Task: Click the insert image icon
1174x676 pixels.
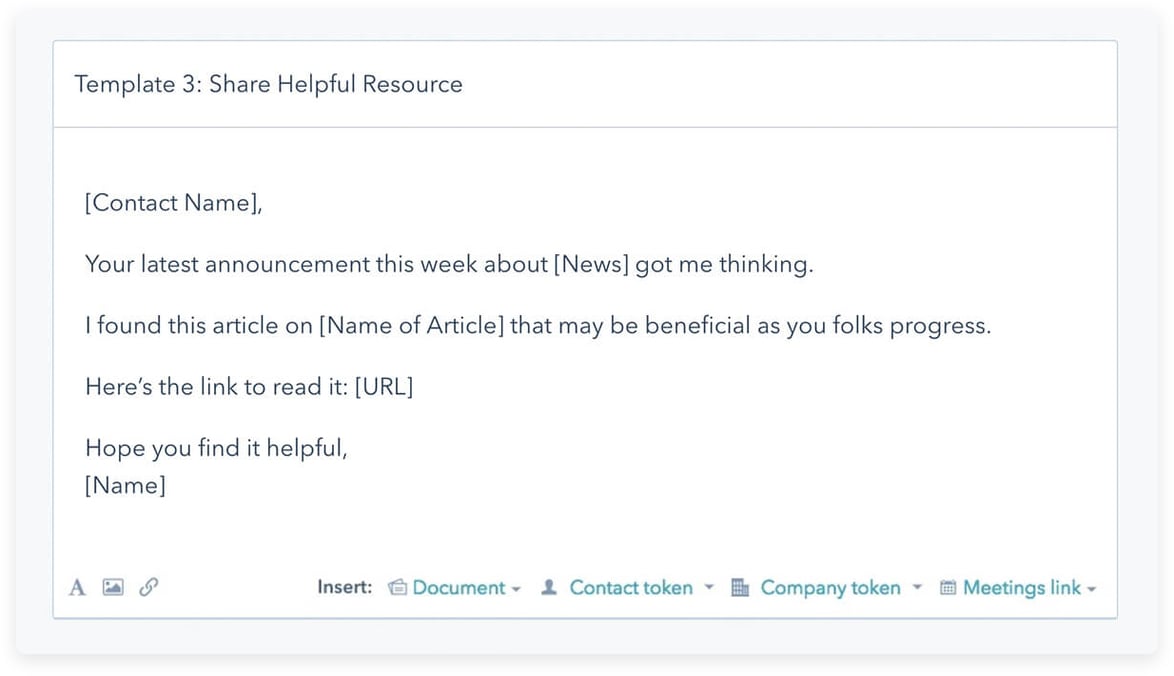Action: pos(113,588)
